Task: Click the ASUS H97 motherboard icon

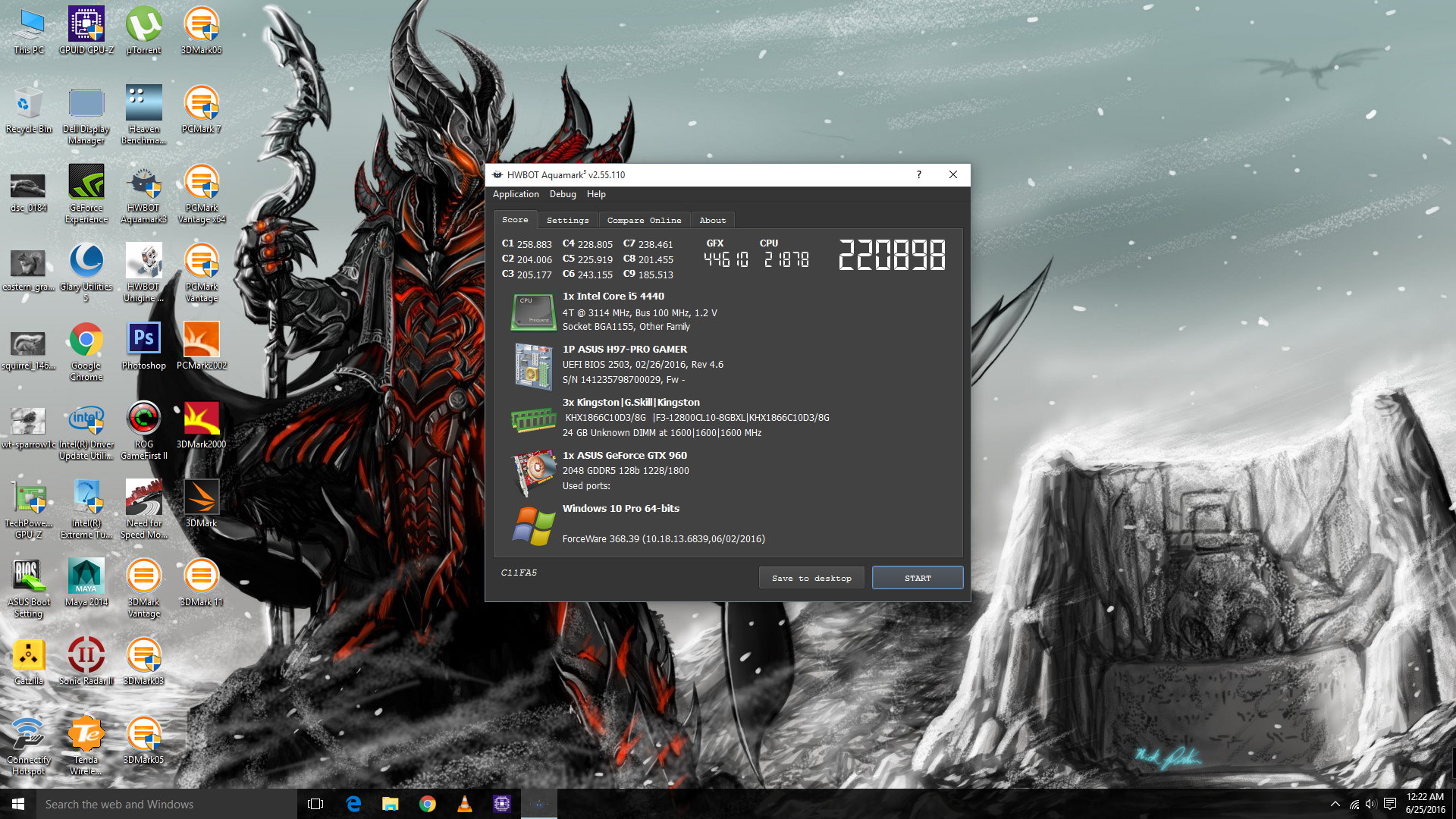Action: pos(534,366)
